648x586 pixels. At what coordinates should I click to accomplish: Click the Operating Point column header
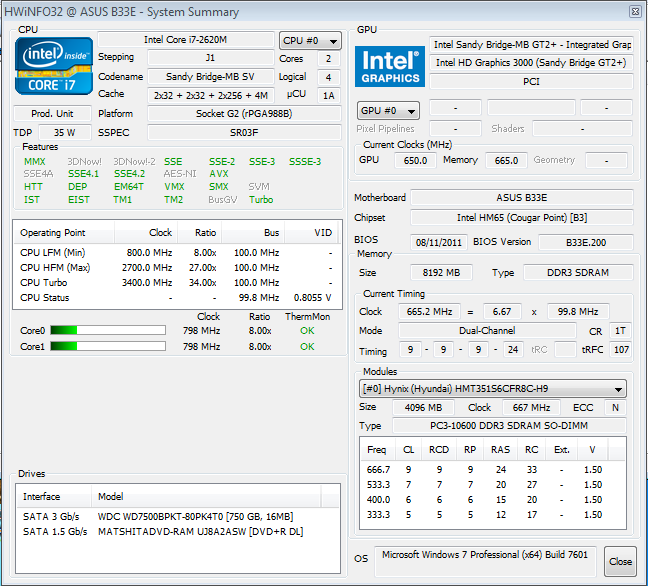coord(64,233)
